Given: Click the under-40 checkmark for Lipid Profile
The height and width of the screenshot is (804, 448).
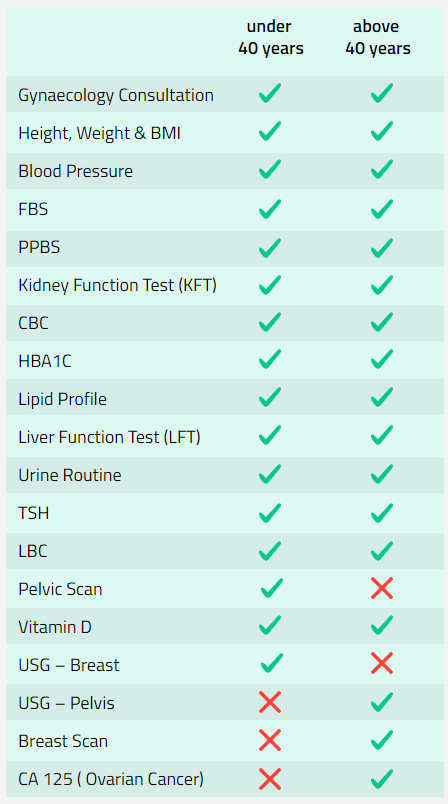Looking at the screenshot, I should coord(270,397).
